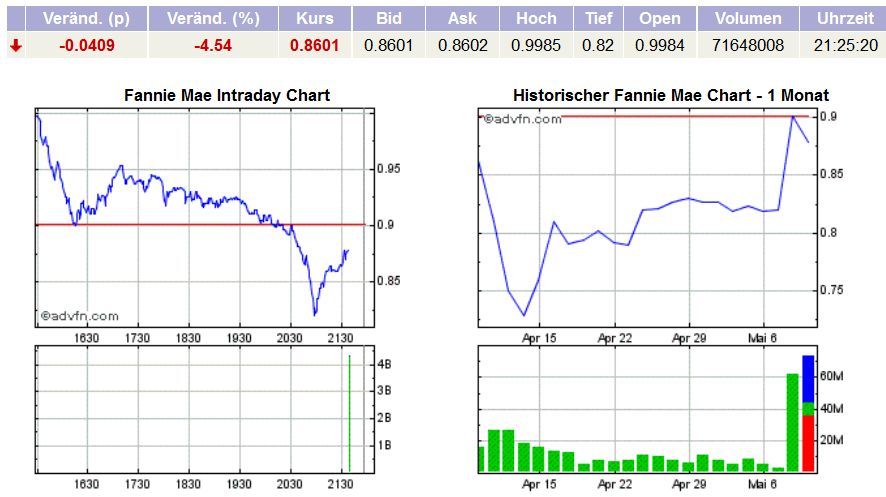Click the 60M label on monthly volume axis
Image resolution: width=886 pixels, height=497 pixels.
coord(832,376)
